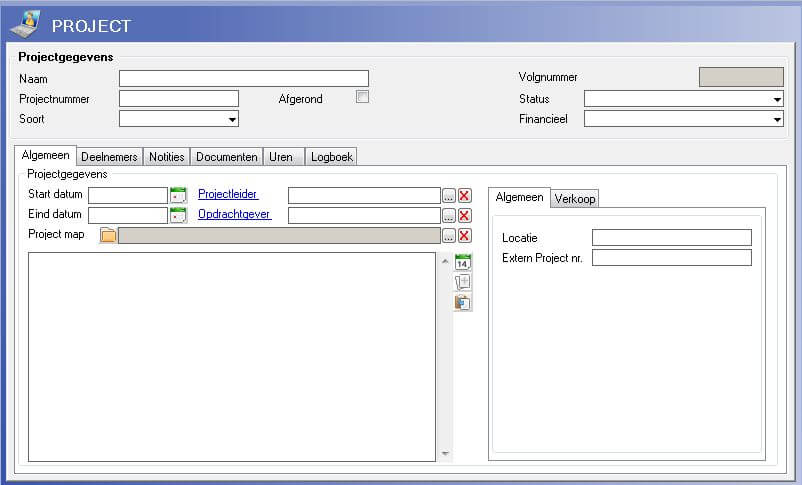Click the Volgnummer field
802x485 pixels.
tap(741, 77)
